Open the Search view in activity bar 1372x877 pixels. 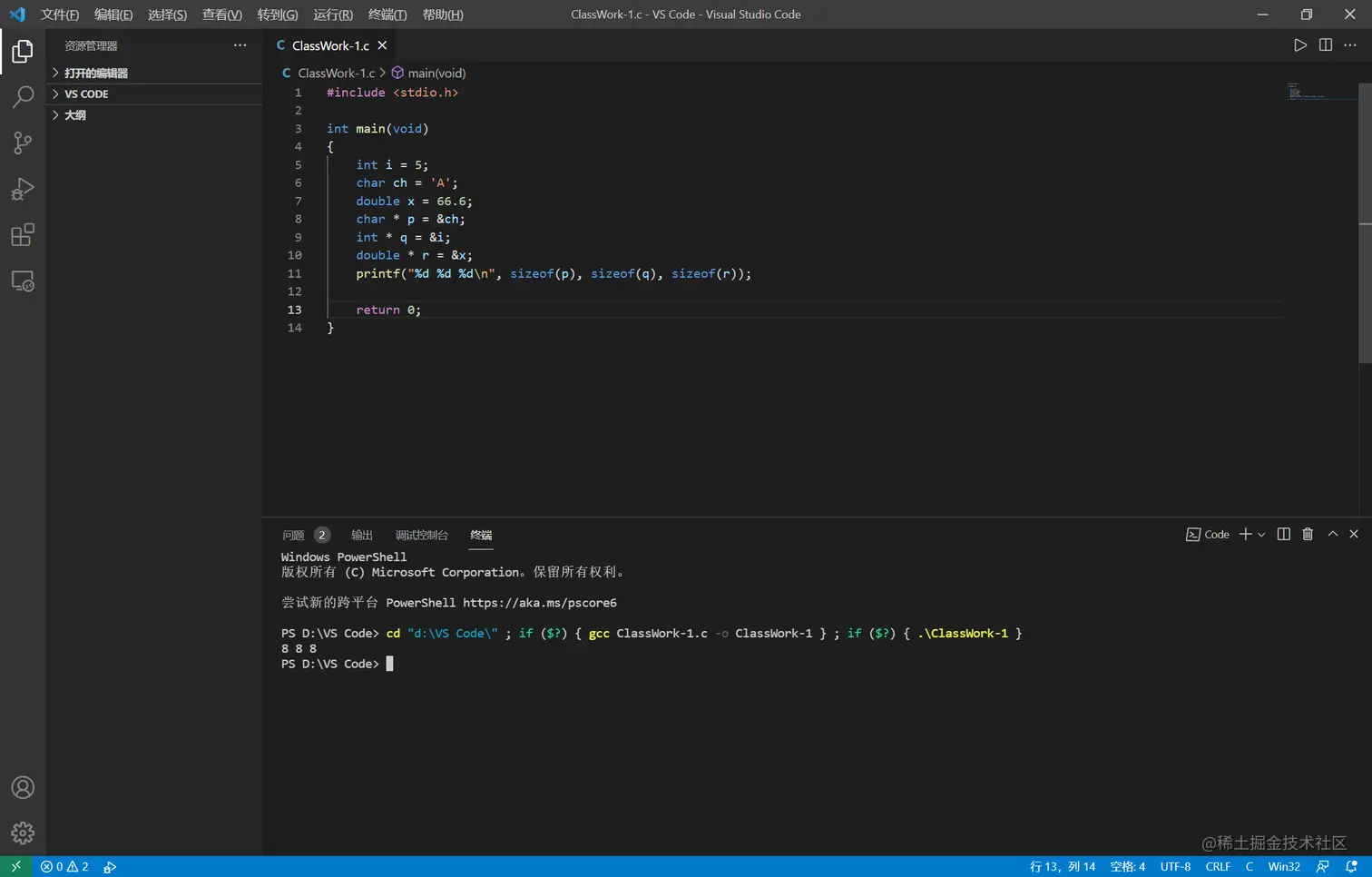click(23, 96)
